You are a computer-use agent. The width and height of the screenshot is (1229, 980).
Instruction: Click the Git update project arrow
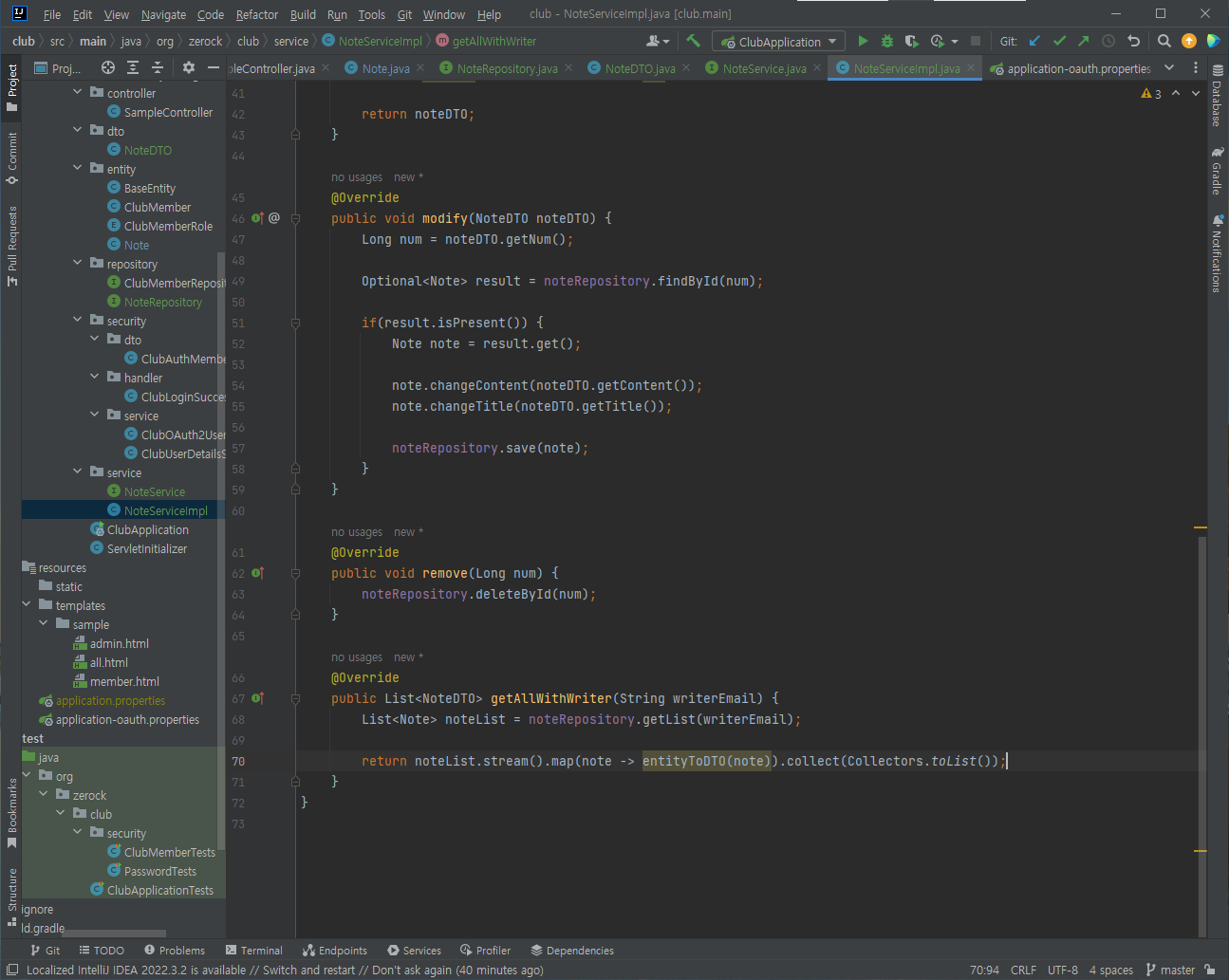click(x=1034, y=41)
